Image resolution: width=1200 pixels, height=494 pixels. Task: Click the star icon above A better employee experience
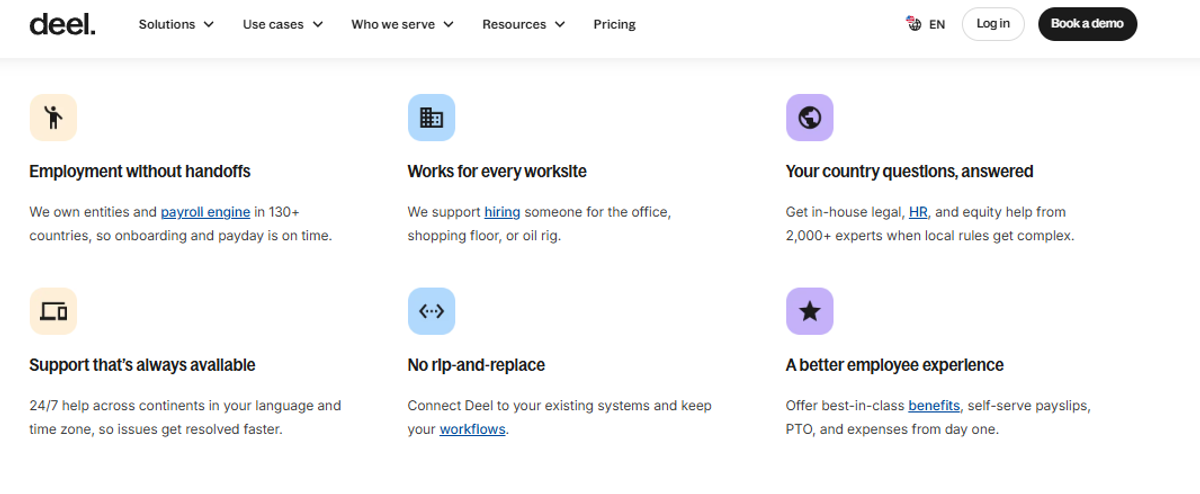click(x=810, y=311)
